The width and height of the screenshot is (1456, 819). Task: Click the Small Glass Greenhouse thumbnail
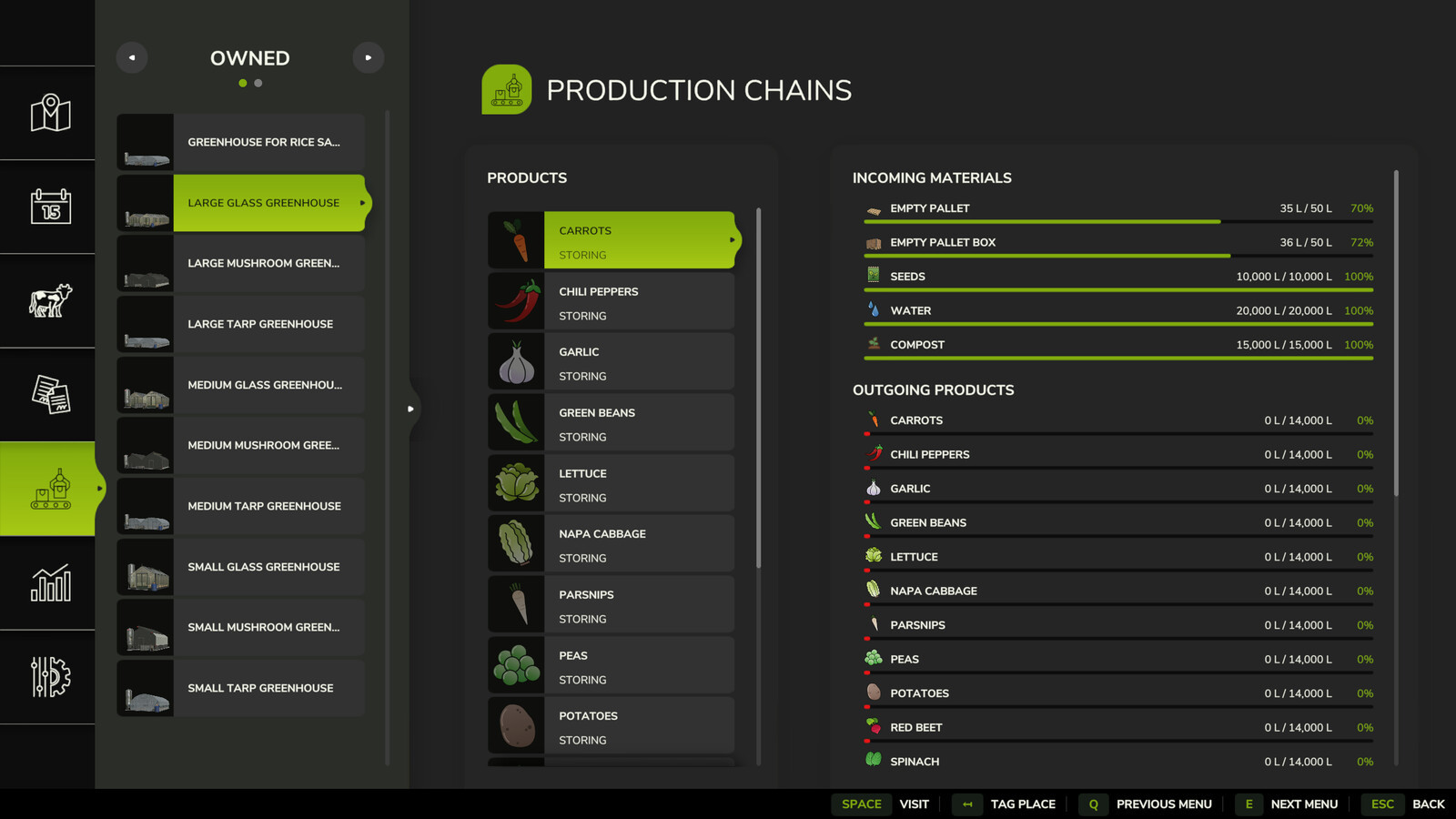coord(146,567)
